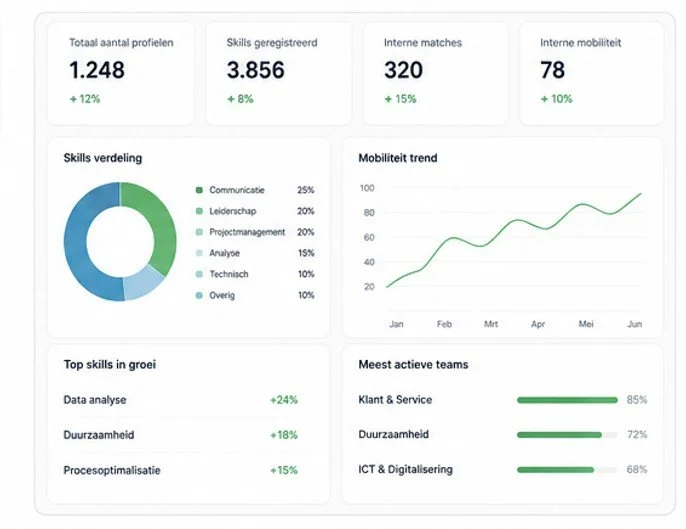
Task: Click the 68% team activity value
Action: (637, 469)
